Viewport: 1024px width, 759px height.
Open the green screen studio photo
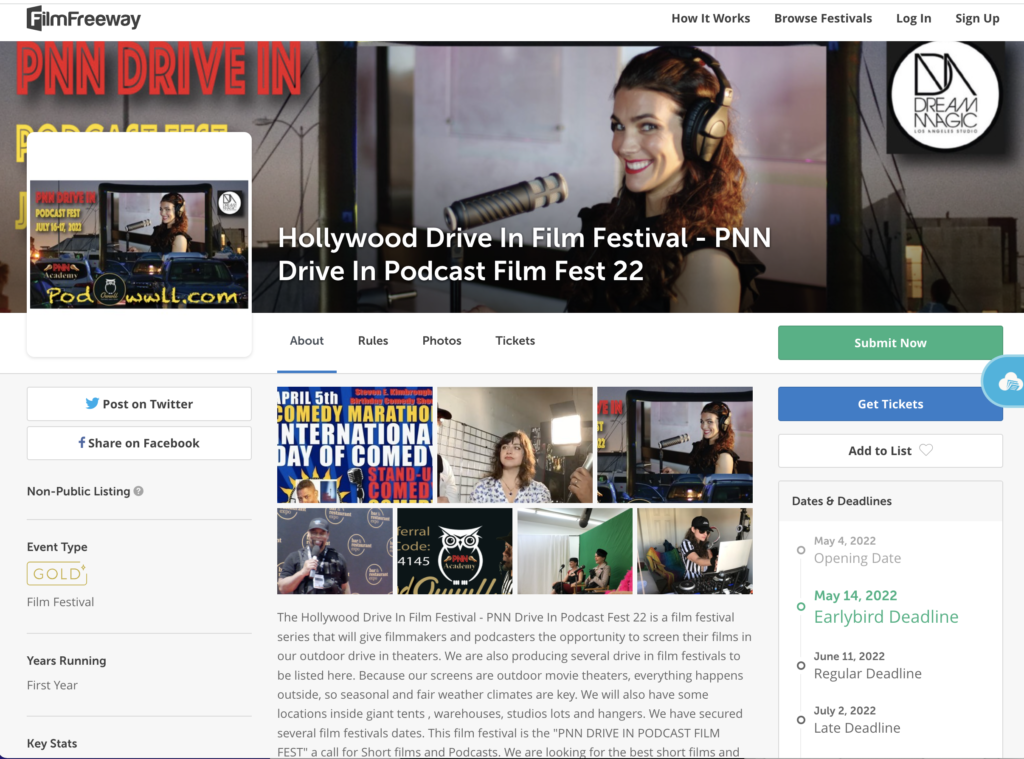point(575,551)
